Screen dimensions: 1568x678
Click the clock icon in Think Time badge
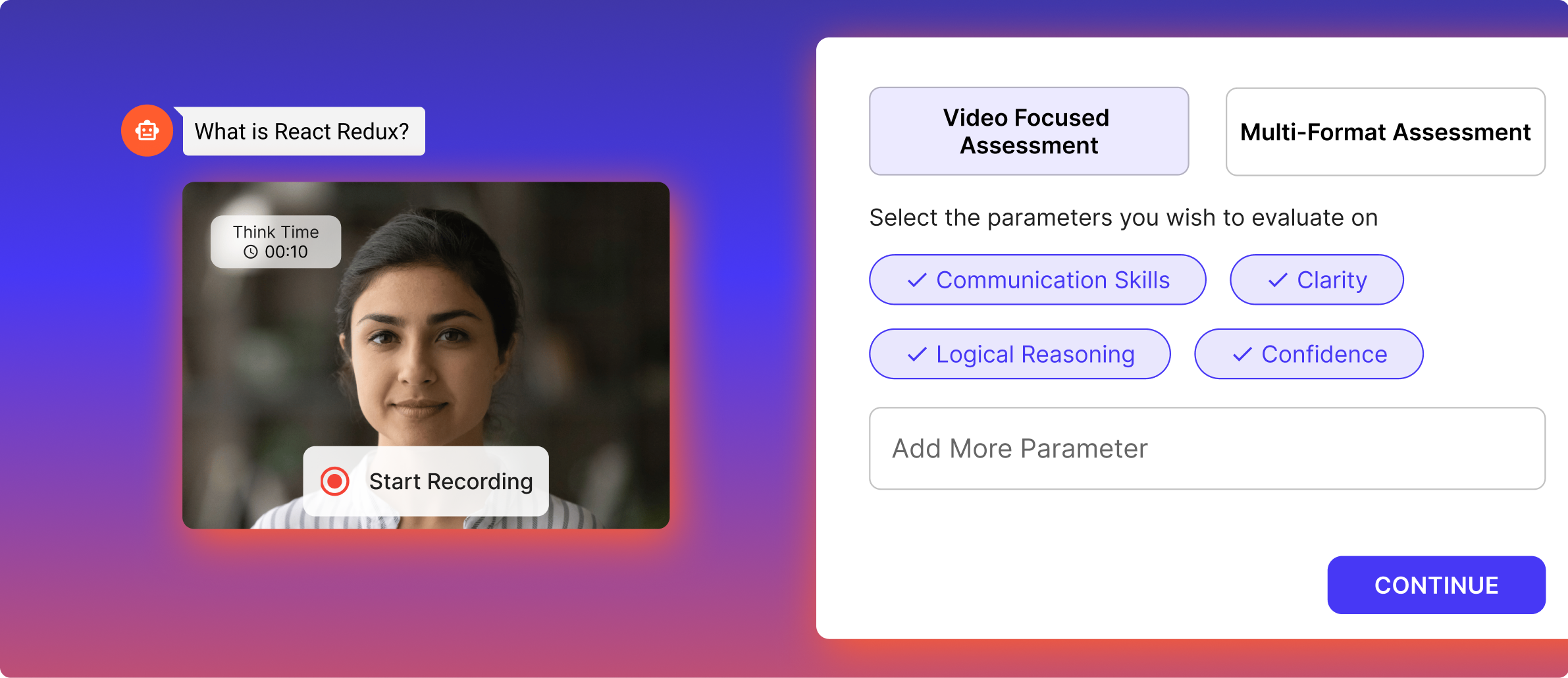(252, 251)
